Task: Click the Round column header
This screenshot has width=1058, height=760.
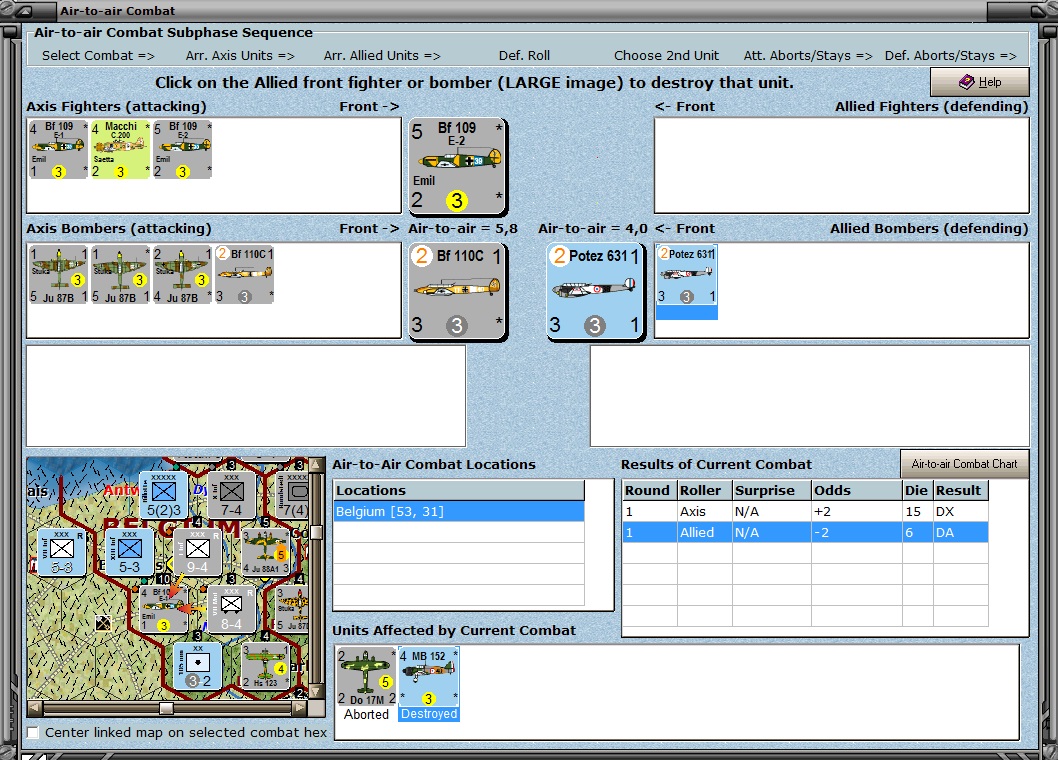Action: [x=650, y=491]
